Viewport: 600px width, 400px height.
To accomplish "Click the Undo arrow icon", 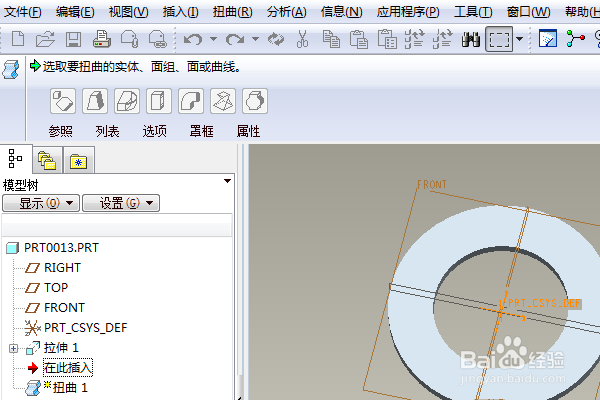I will click(x=193, y=39).
